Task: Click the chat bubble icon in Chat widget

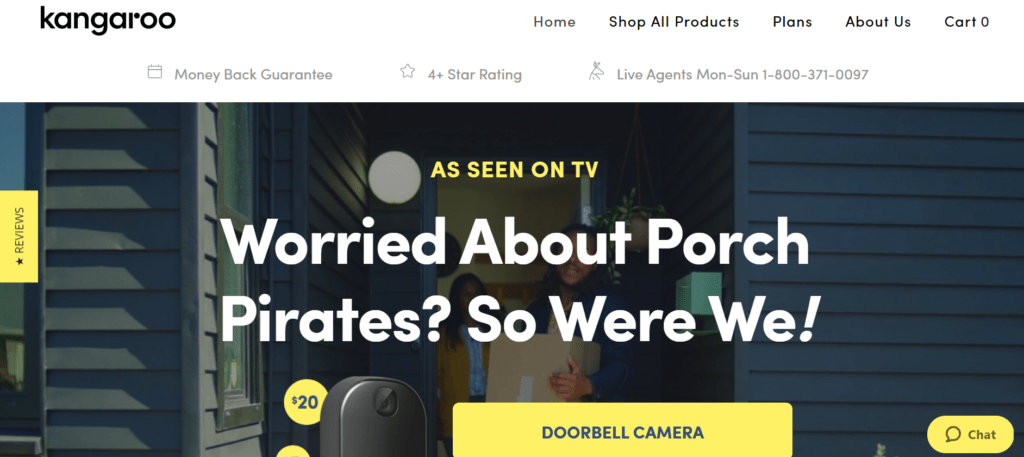Action: 953,434
